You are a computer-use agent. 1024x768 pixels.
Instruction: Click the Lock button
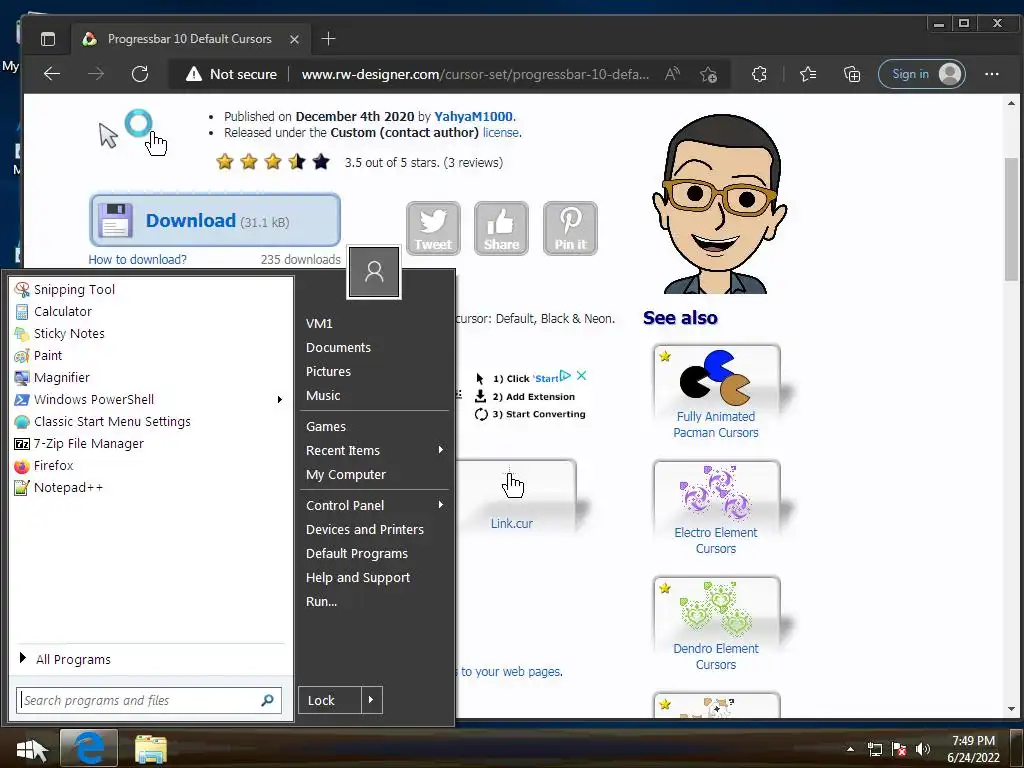pos(330,700)
